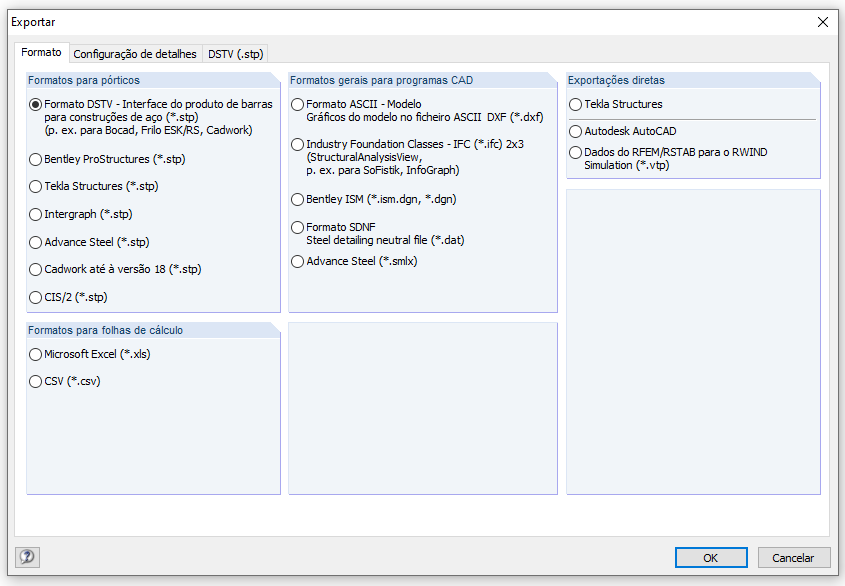Close the Exportar dialog window
The image size is (845, 586).
(x=823, y=22)
